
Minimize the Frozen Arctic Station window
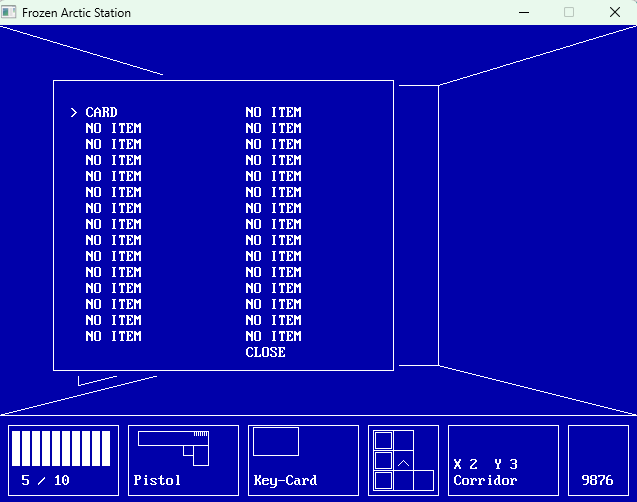(x=524, y=12)
